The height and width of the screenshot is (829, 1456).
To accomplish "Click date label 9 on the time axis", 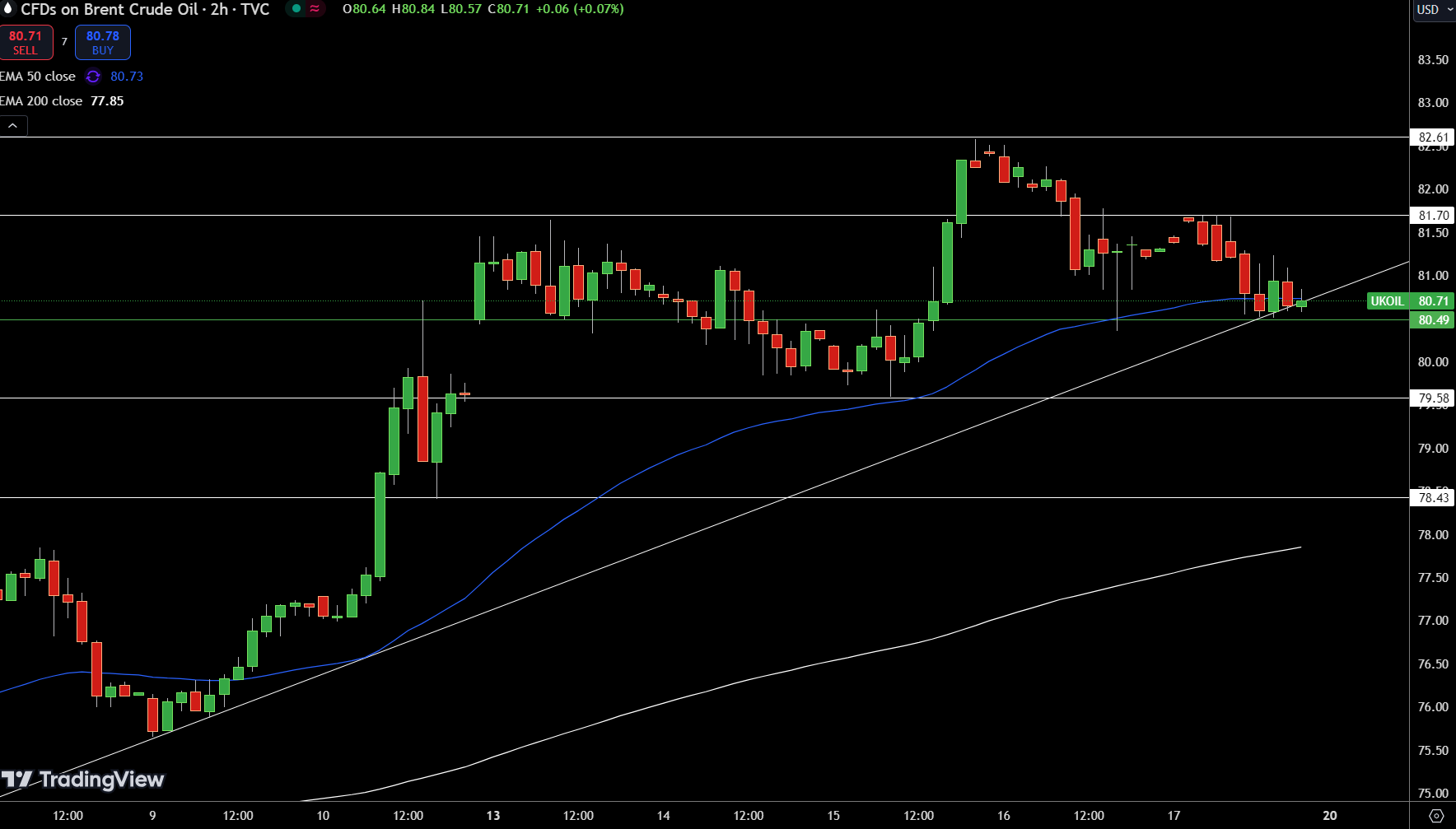I will pyautogui.click(x=152, y=816).
